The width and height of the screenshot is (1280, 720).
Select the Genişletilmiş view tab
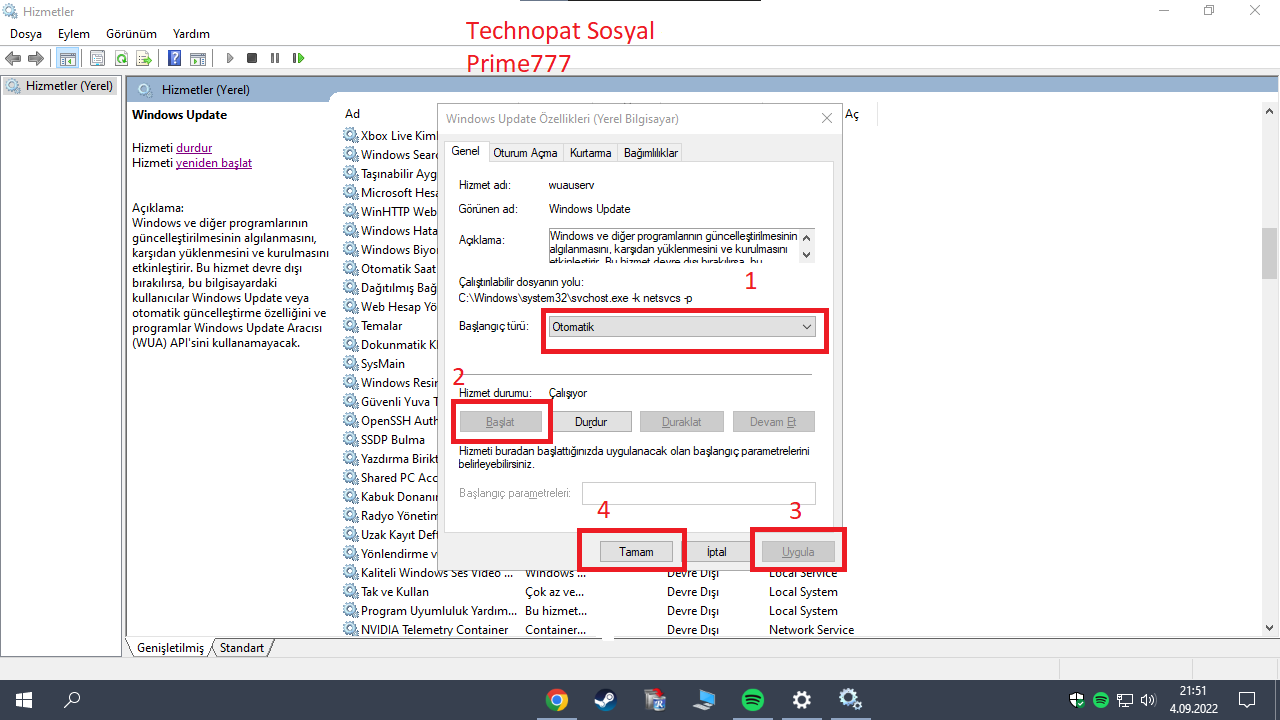pos(170,648)
